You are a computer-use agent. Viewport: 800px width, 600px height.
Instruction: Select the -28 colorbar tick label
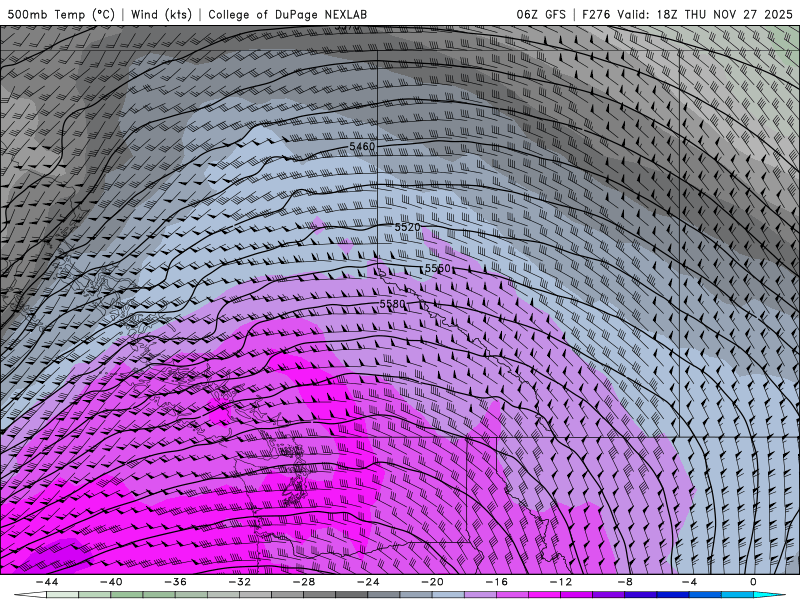pos(304,582)
